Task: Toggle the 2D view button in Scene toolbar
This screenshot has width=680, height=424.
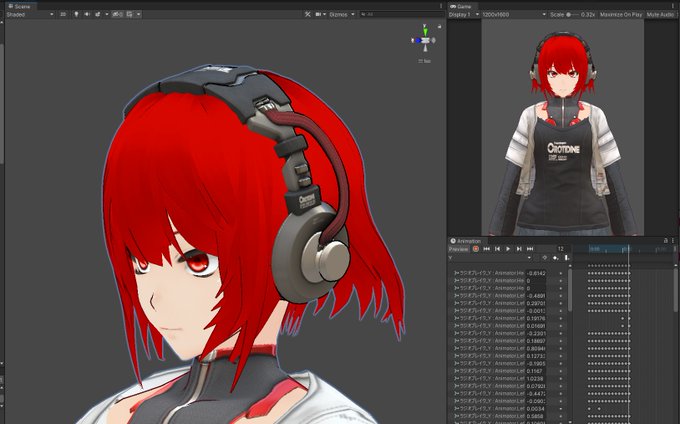Action: [63, 14]
